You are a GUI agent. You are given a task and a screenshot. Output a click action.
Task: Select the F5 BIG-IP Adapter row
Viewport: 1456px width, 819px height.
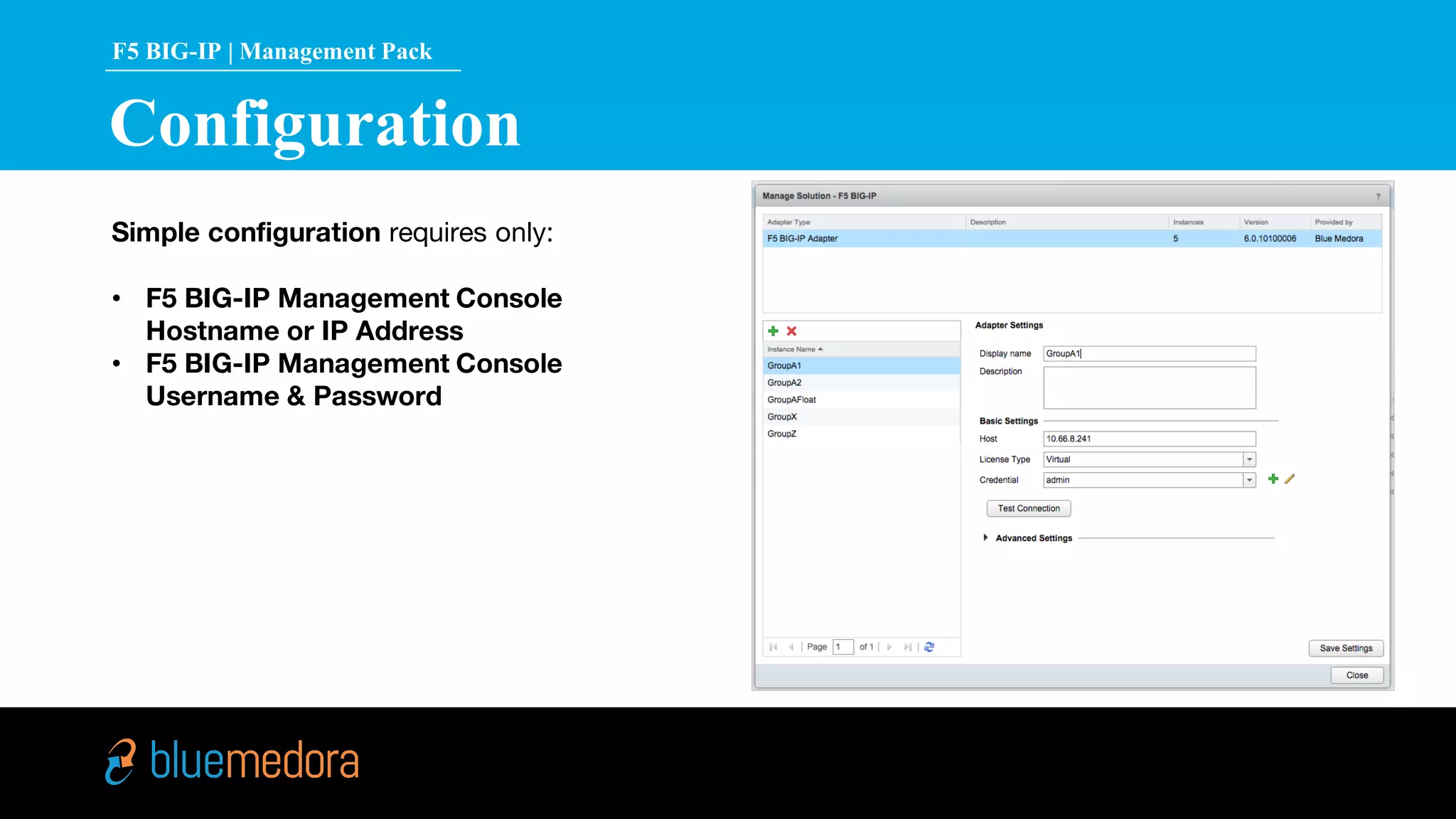(x=803, y=239)
